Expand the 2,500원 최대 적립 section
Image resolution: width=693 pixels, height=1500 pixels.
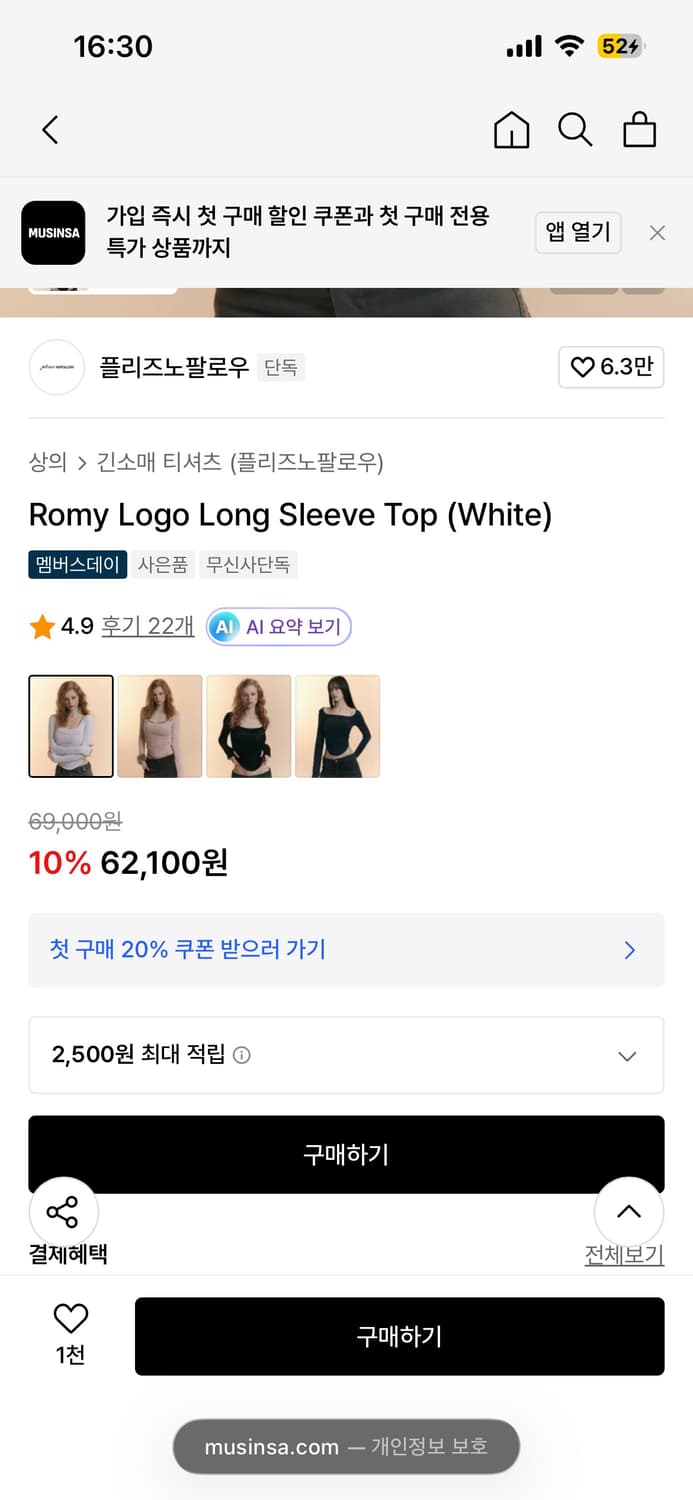point(627,1055)
